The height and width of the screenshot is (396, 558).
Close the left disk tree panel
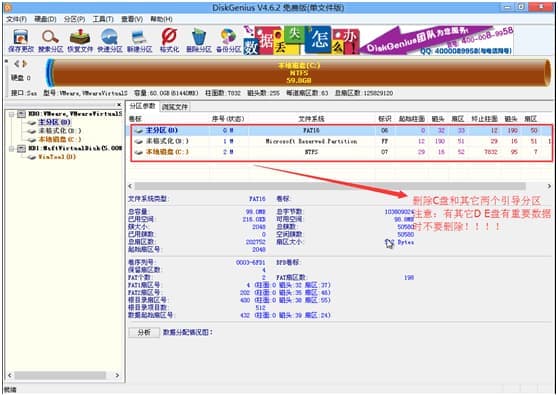point(119,105)
